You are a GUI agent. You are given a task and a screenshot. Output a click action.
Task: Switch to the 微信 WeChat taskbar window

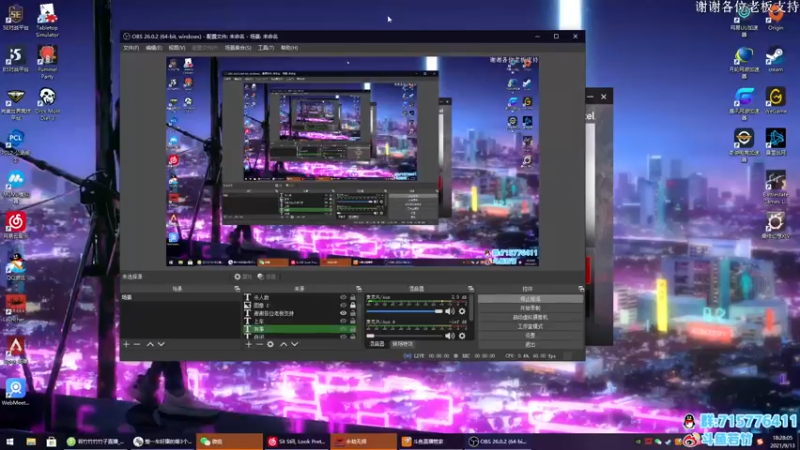[x=229, y=441]
